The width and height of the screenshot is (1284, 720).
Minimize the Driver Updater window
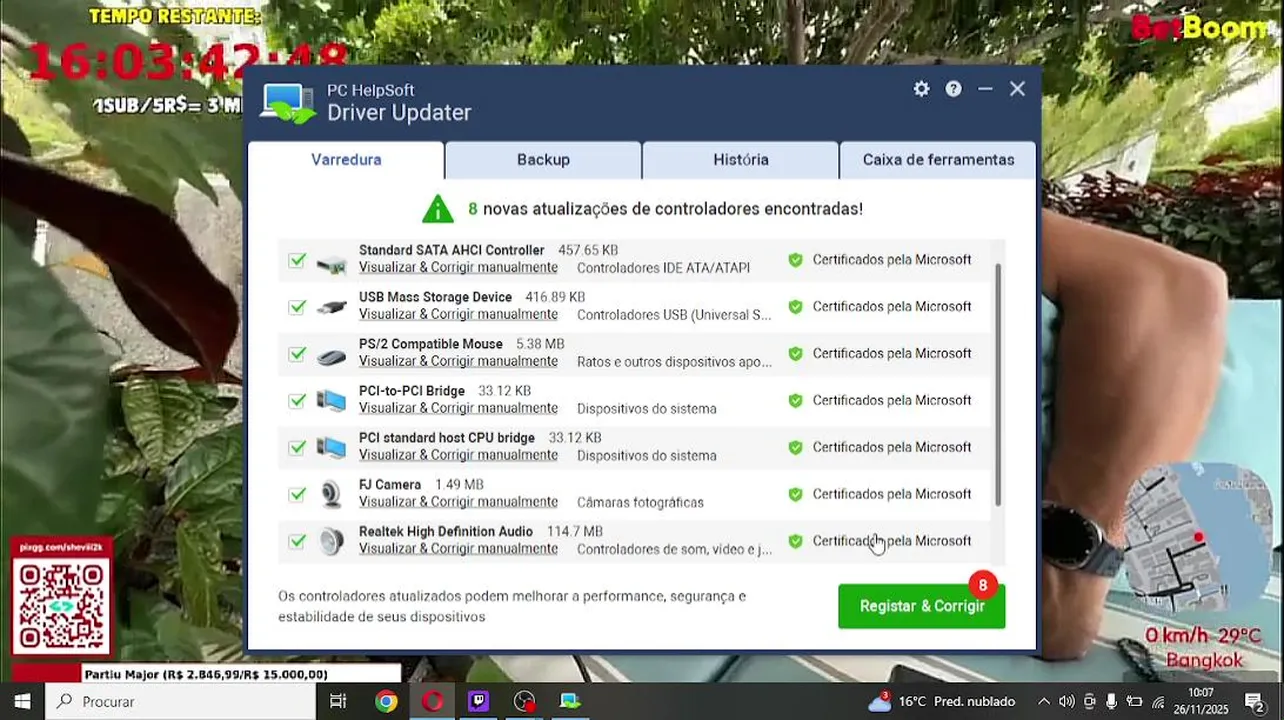[985, 89]
